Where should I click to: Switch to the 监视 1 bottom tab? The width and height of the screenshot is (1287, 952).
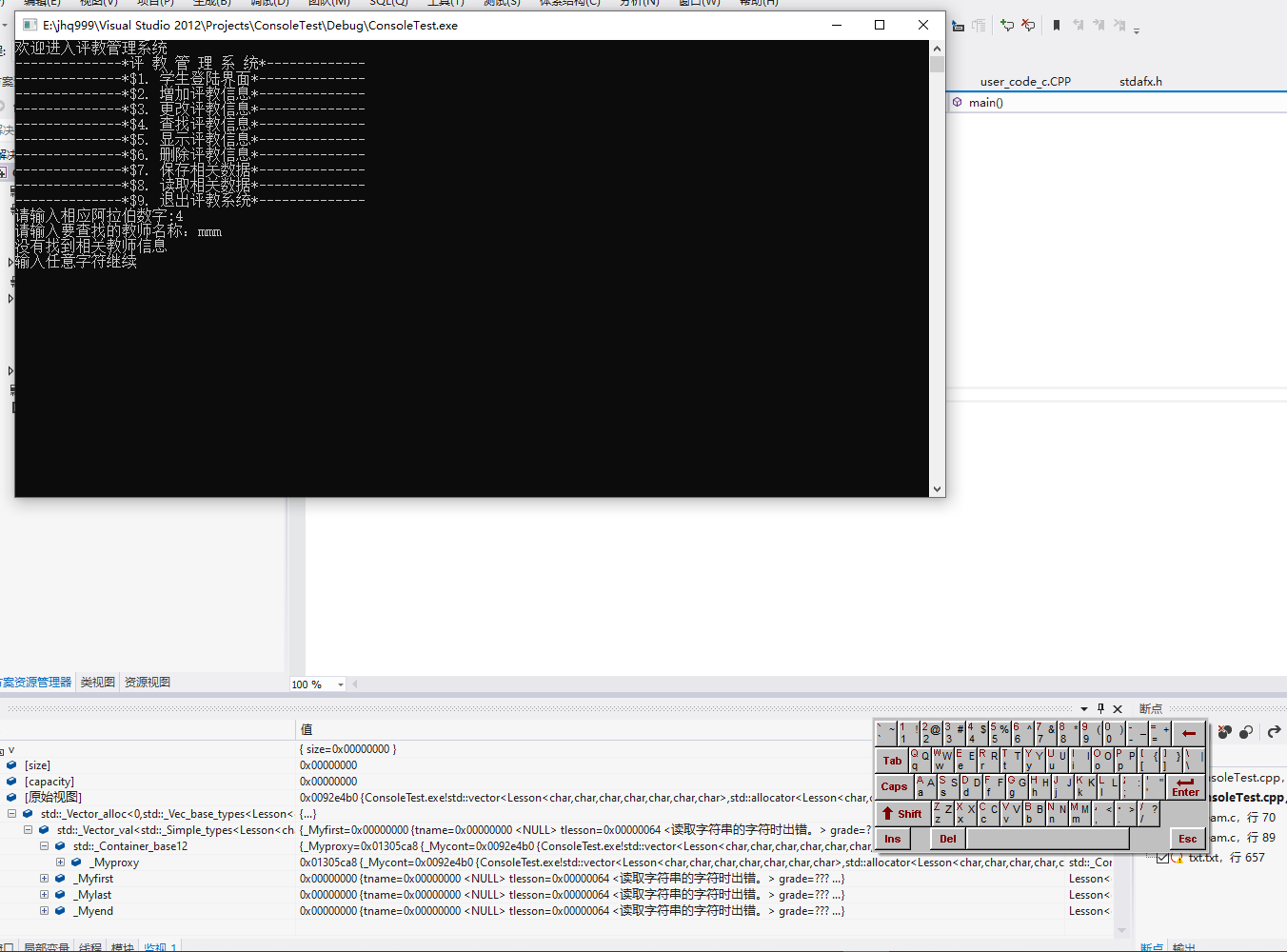click(x=160, y=947)
